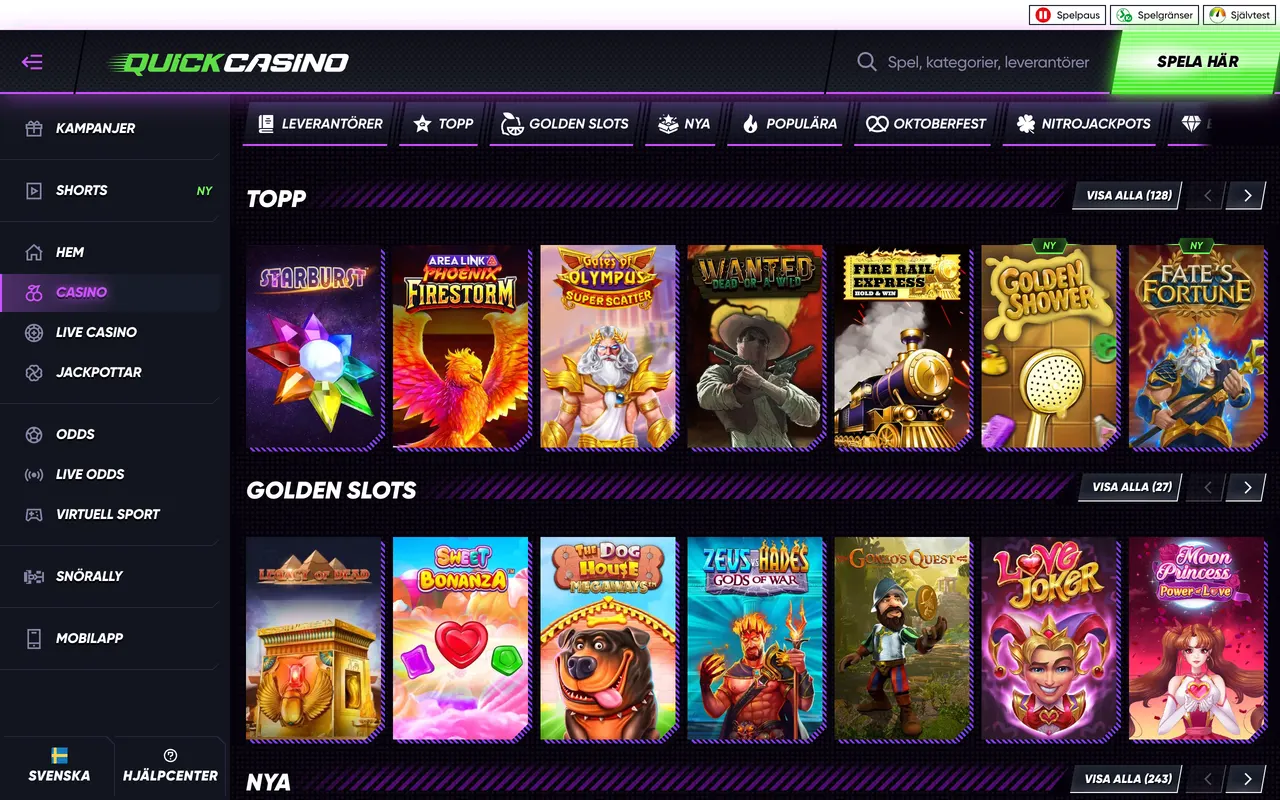Click the Spelpaus red pause icon
The image size is (1280, 800).
coord(1044,15)
